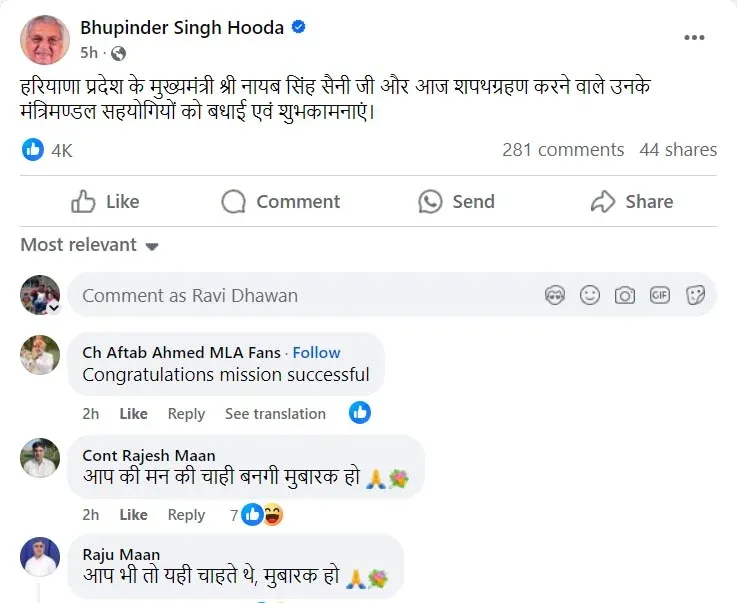This screenshot has width=737, height=603.
Task: See translation of Aftab Ahmed's comment
Action: 275,414
